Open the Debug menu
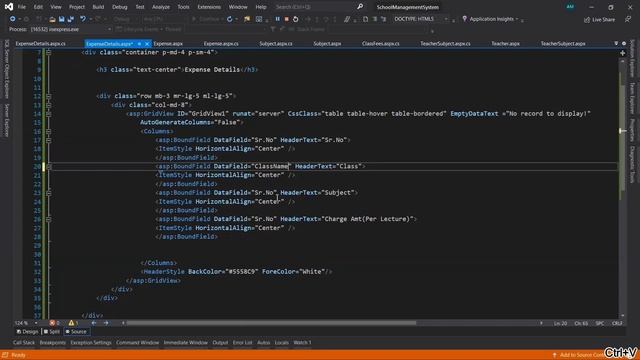 click(x=120, y=7)
